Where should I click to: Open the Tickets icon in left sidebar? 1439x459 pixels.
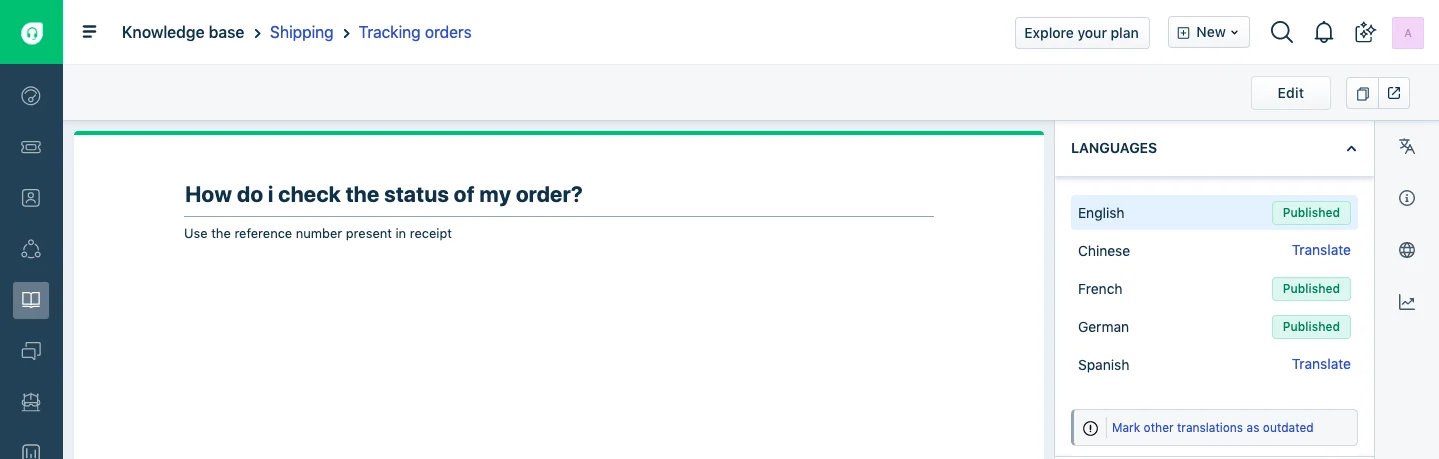tap(31, 147)
